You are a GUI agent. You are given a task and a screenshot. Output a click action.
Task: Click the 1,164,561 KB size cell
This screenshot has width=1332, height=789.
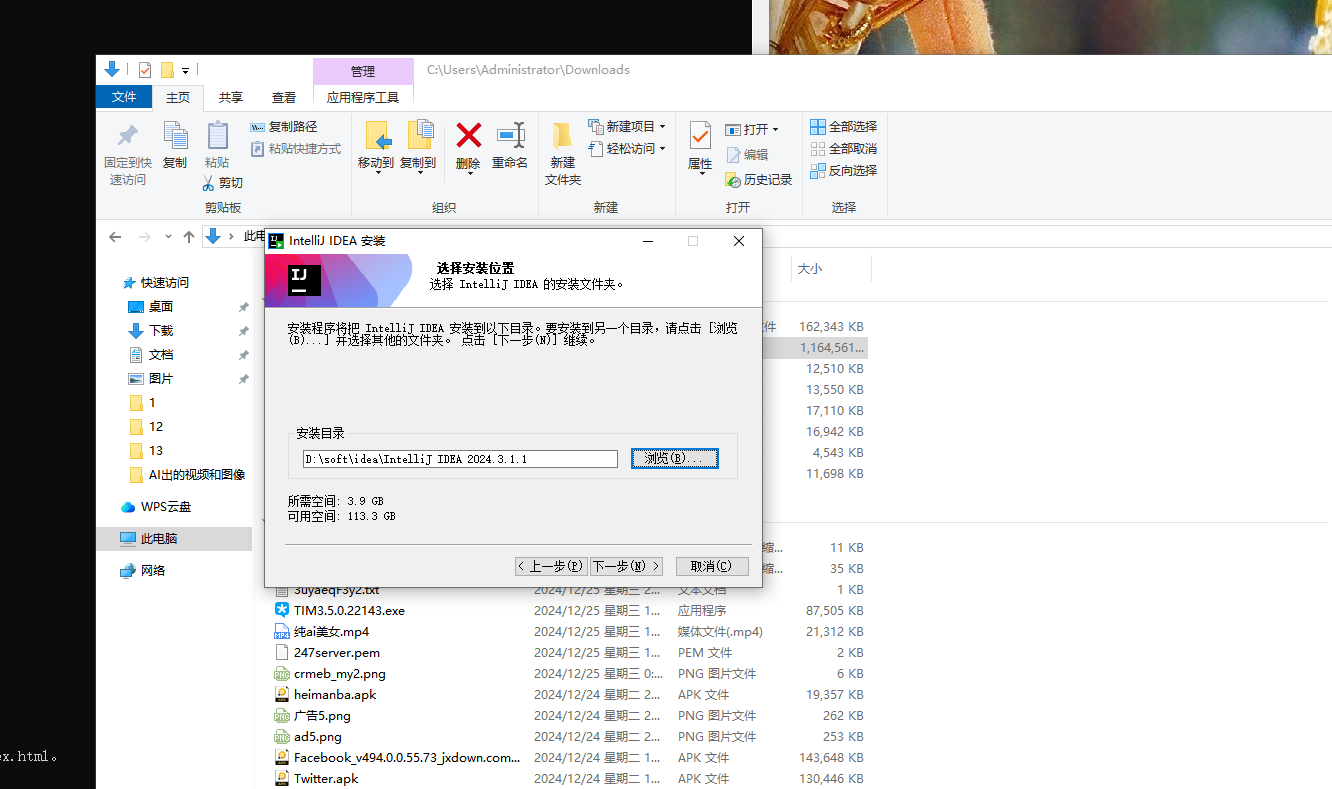click(831, 348)
